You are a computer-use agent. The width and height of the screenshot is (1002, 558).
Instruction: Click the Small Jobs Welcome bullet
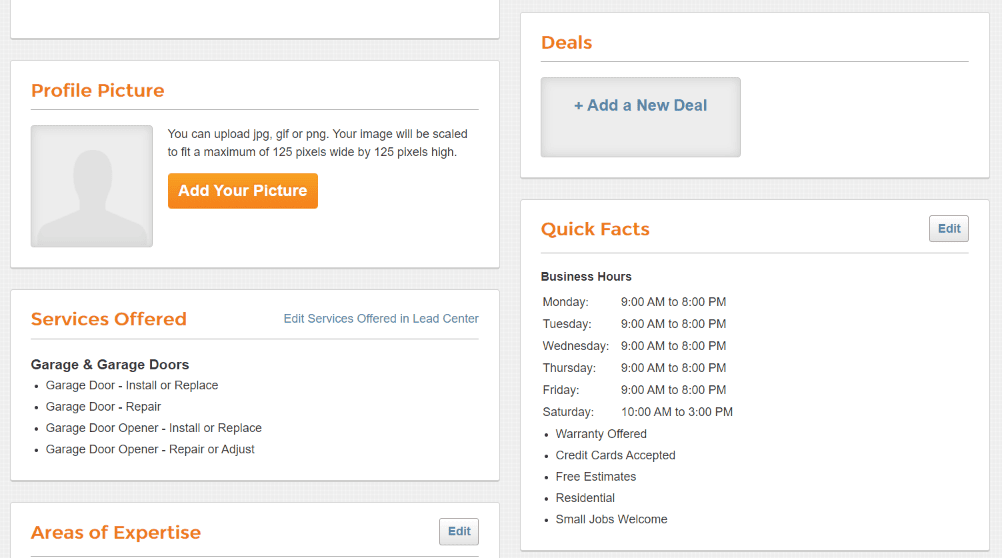[612, 519]
